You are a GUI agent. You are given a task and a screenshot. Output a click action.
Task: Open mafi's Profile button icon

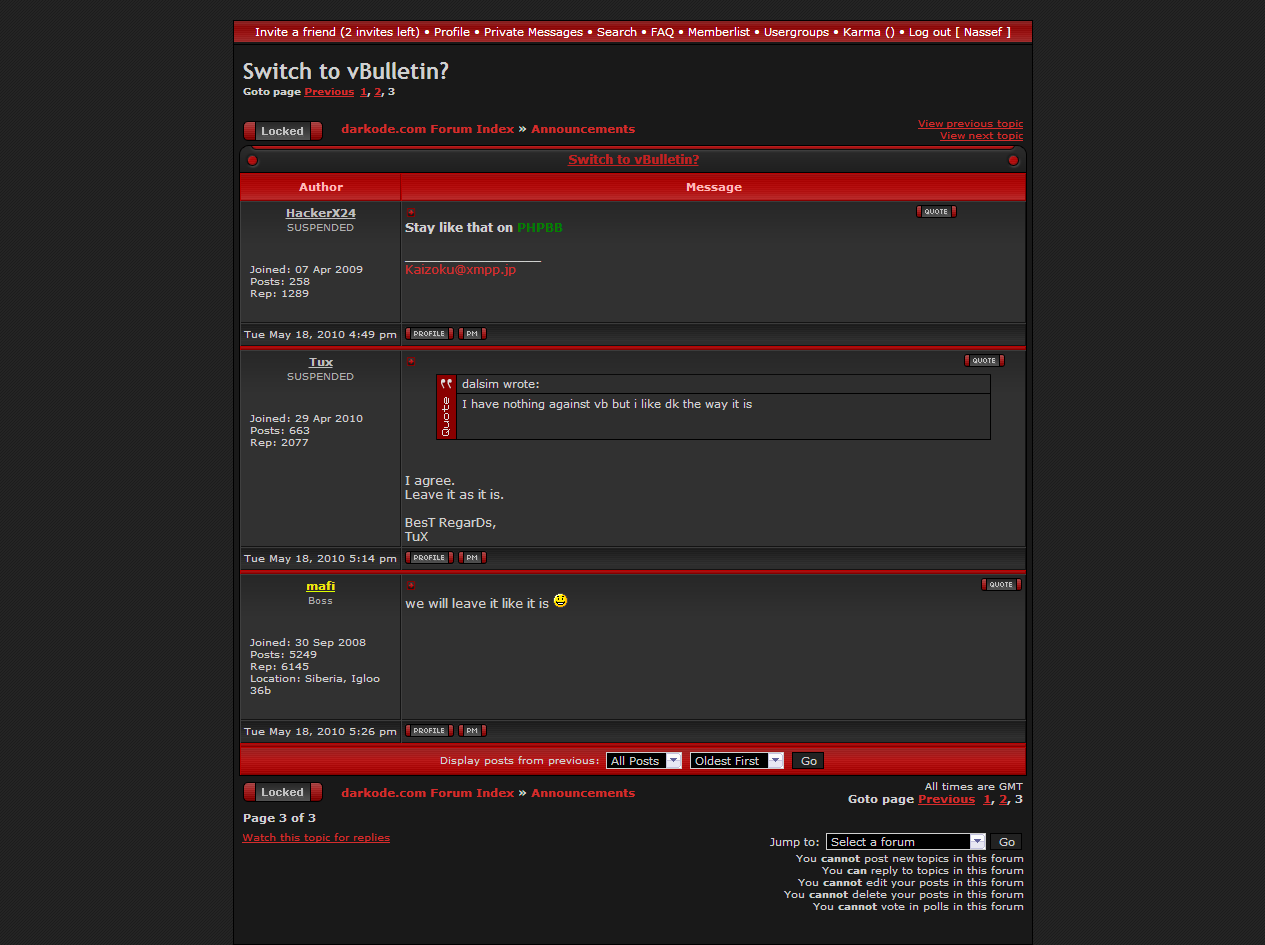(x=429, y=731)
